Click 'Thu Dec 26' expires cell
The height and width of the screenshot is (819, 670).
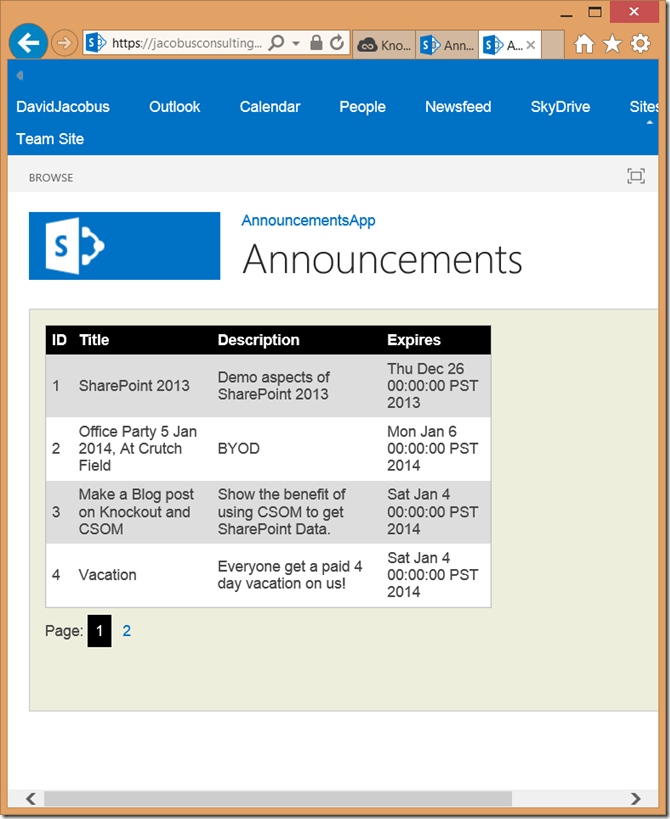tap(432, 385)
